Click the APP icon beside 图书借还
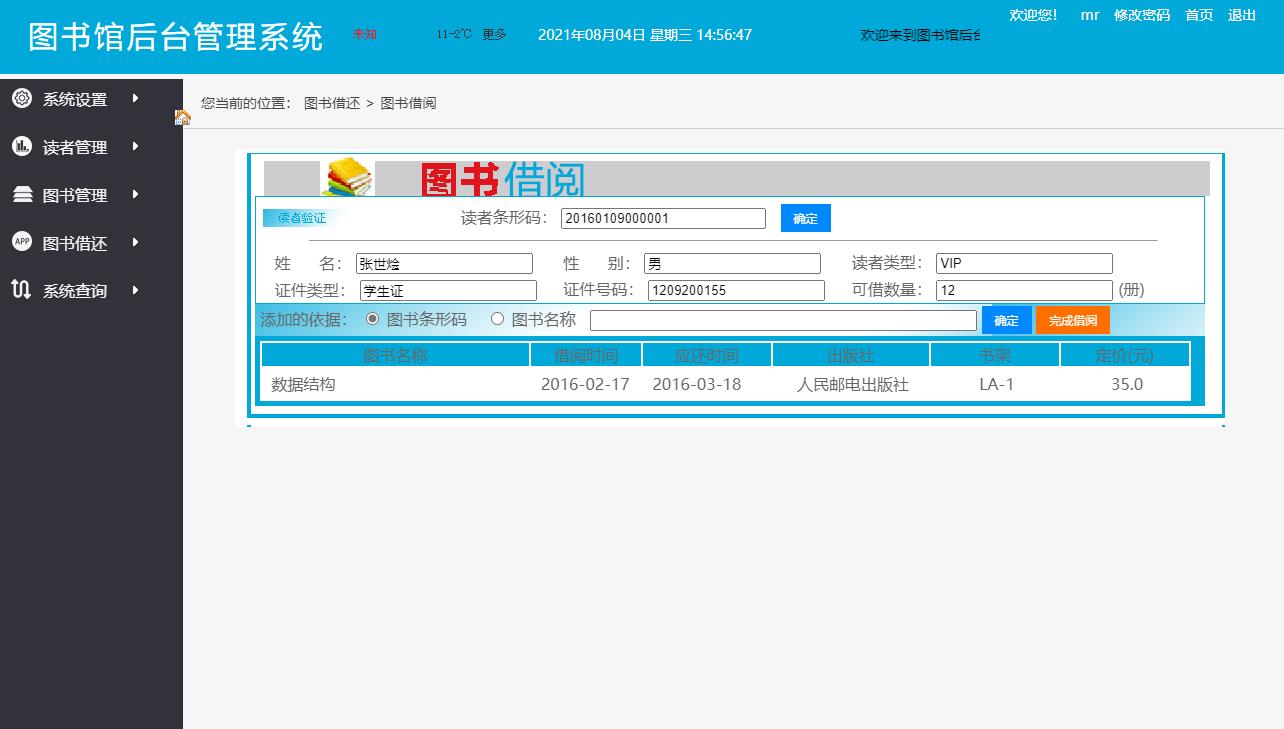The height and width of the screenshot is (729, 1284). pos(22,242)
